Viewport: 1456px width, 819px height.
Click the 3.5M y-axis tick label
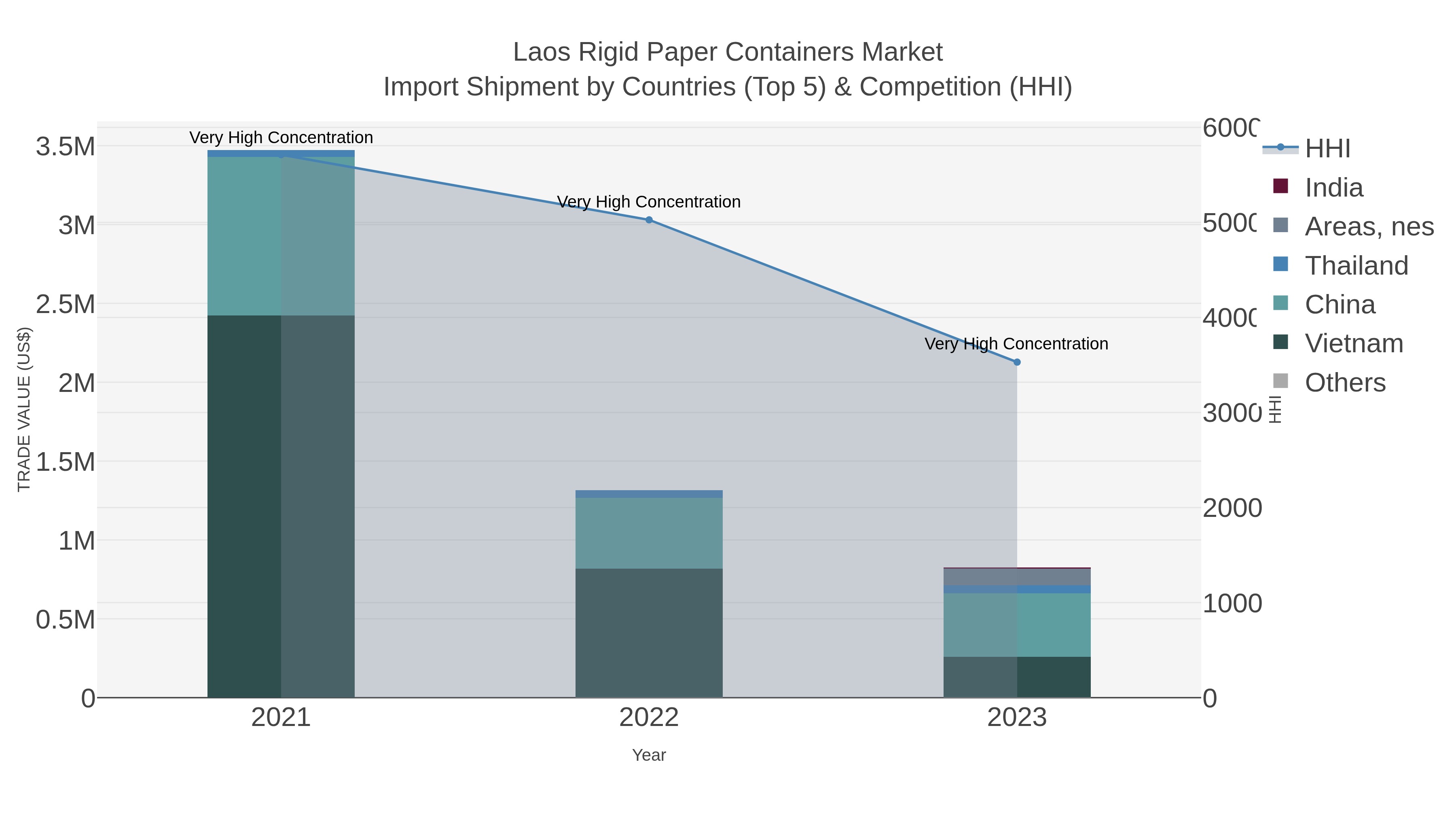coord(66,147)
